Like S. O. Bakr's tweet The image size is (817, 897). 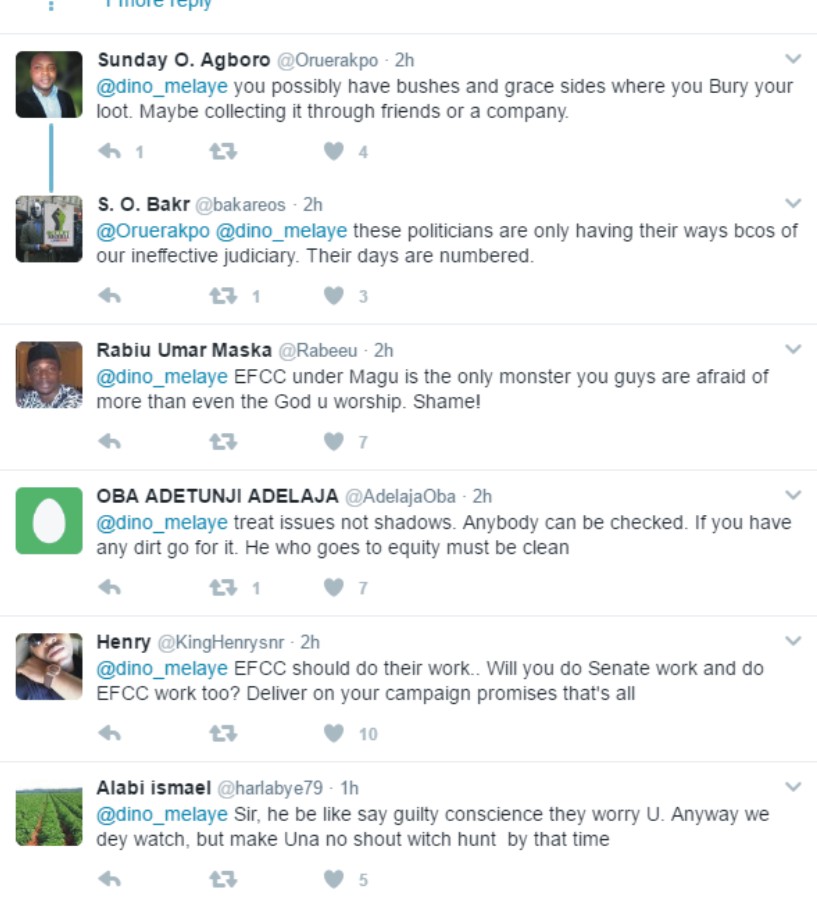pos(334,296)
